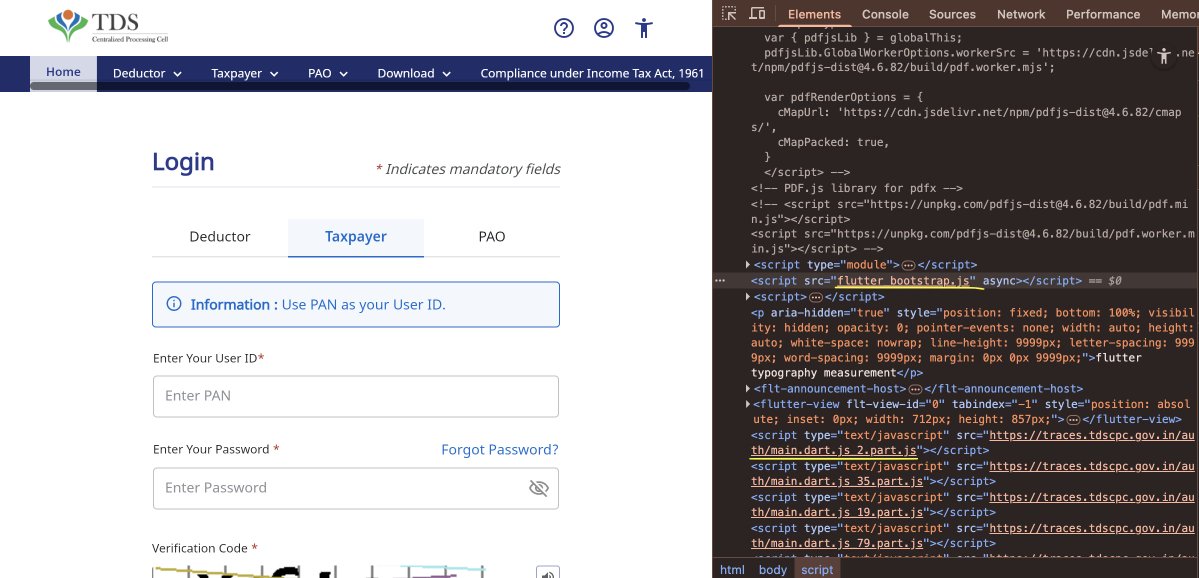Select the body breadcrumb in DevTools
This screenshot has width=1199, height=578.
[772, 570]
